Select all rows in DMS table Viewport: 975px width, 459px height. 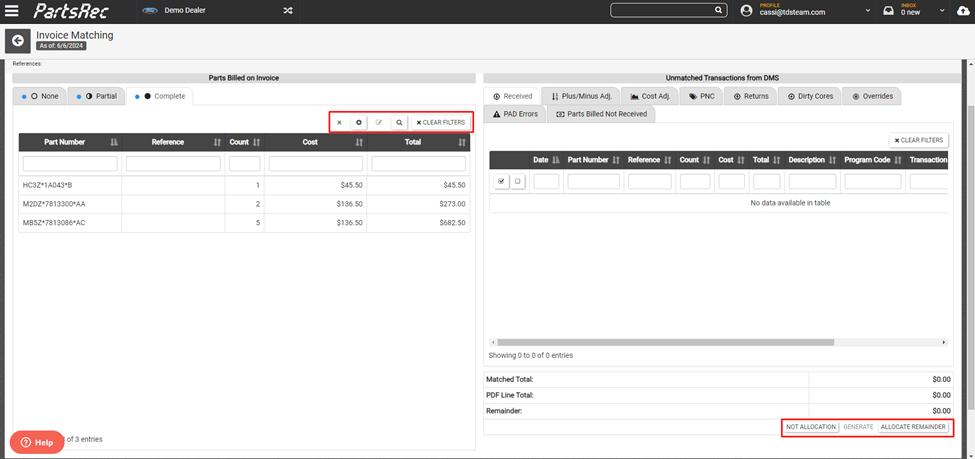click(501, 182)
